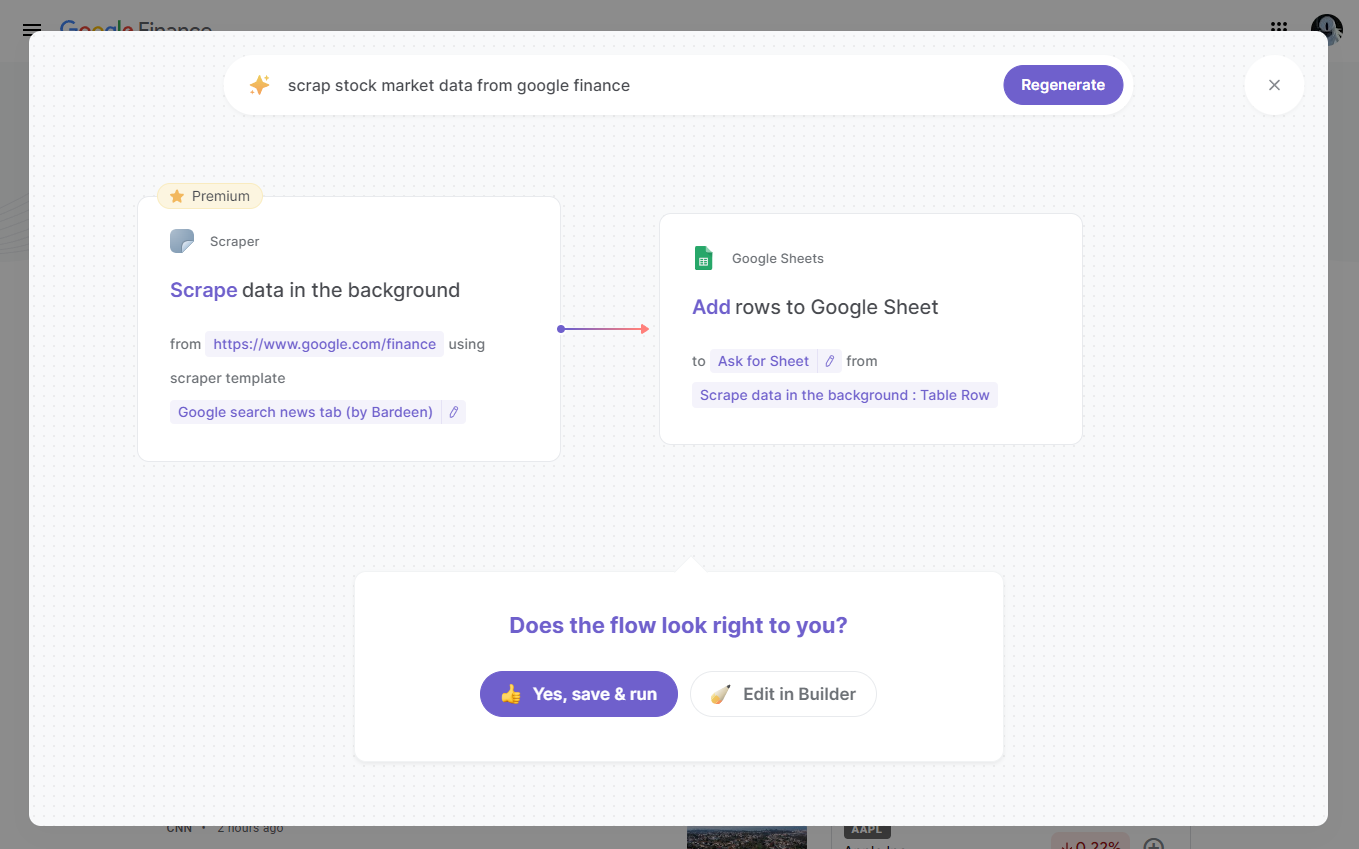Image resolution: width=1359 pixels, height=849 pixels.
Task: Click the Scraper label text
Action: coord(235,241)
